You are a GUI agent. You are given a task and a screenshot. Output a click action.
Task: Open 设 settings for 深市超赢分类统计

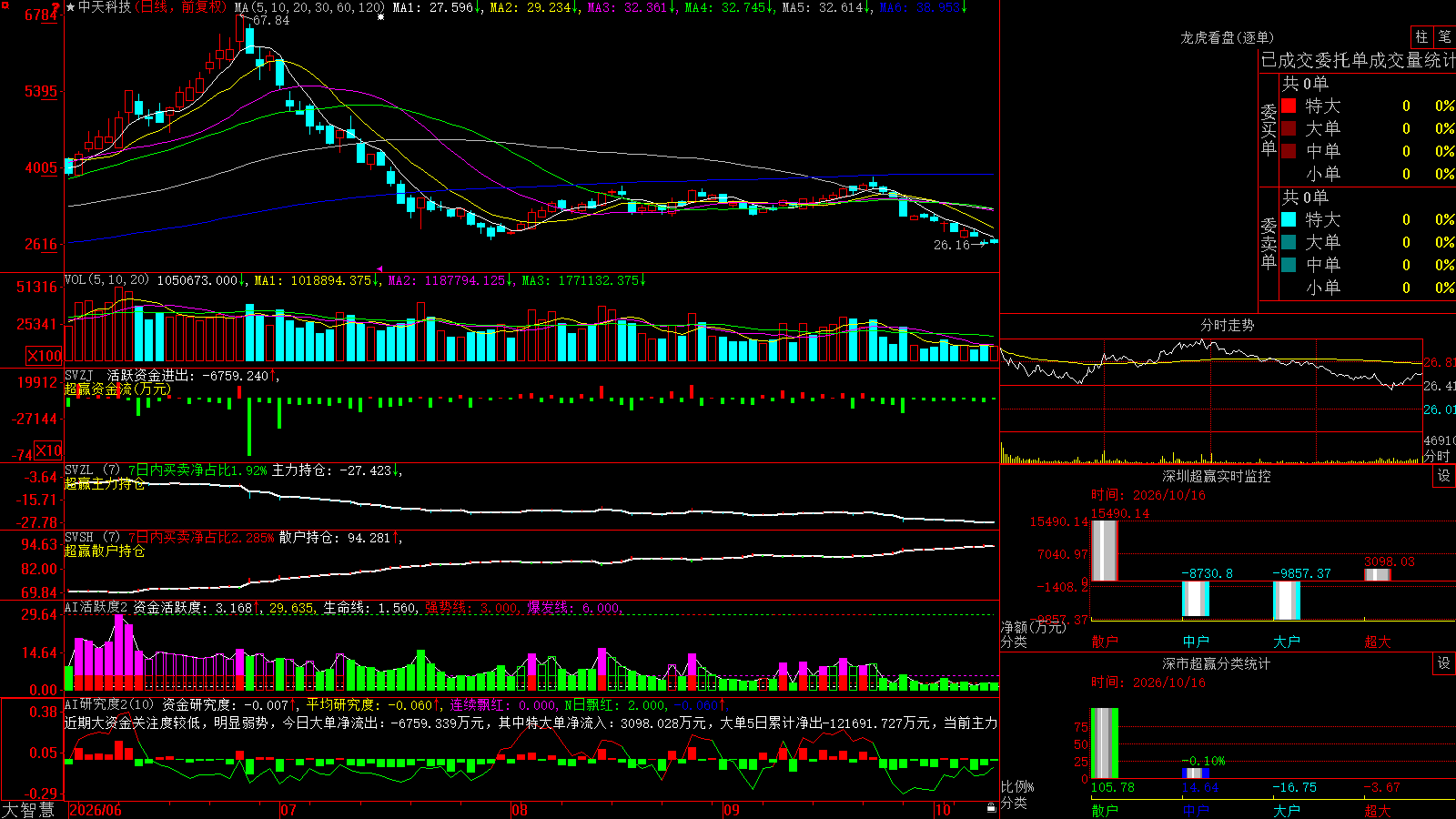point(1444,663)
